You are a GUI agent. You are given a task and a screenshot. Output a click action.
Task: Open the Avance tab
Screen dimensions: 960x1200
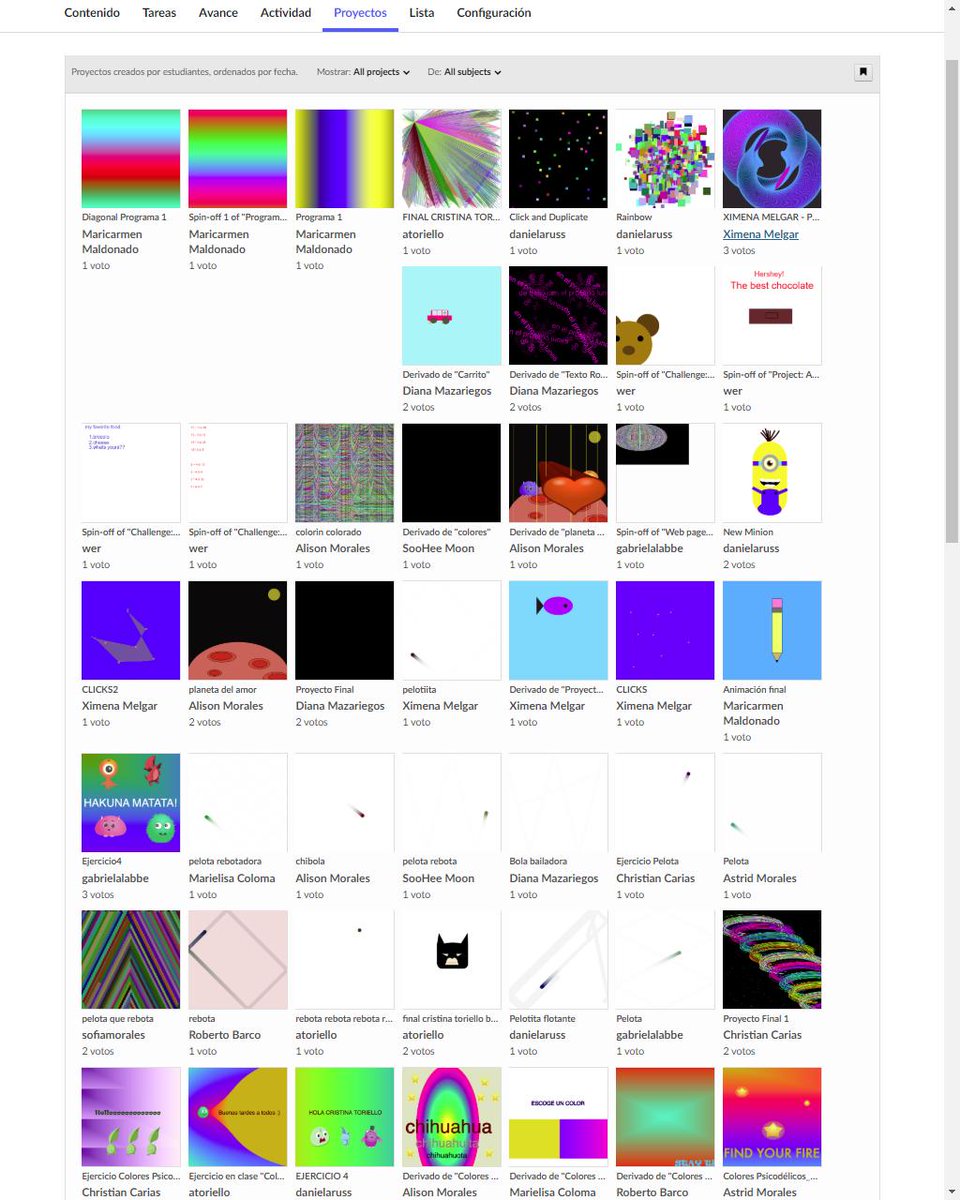[x=218, y=13]
